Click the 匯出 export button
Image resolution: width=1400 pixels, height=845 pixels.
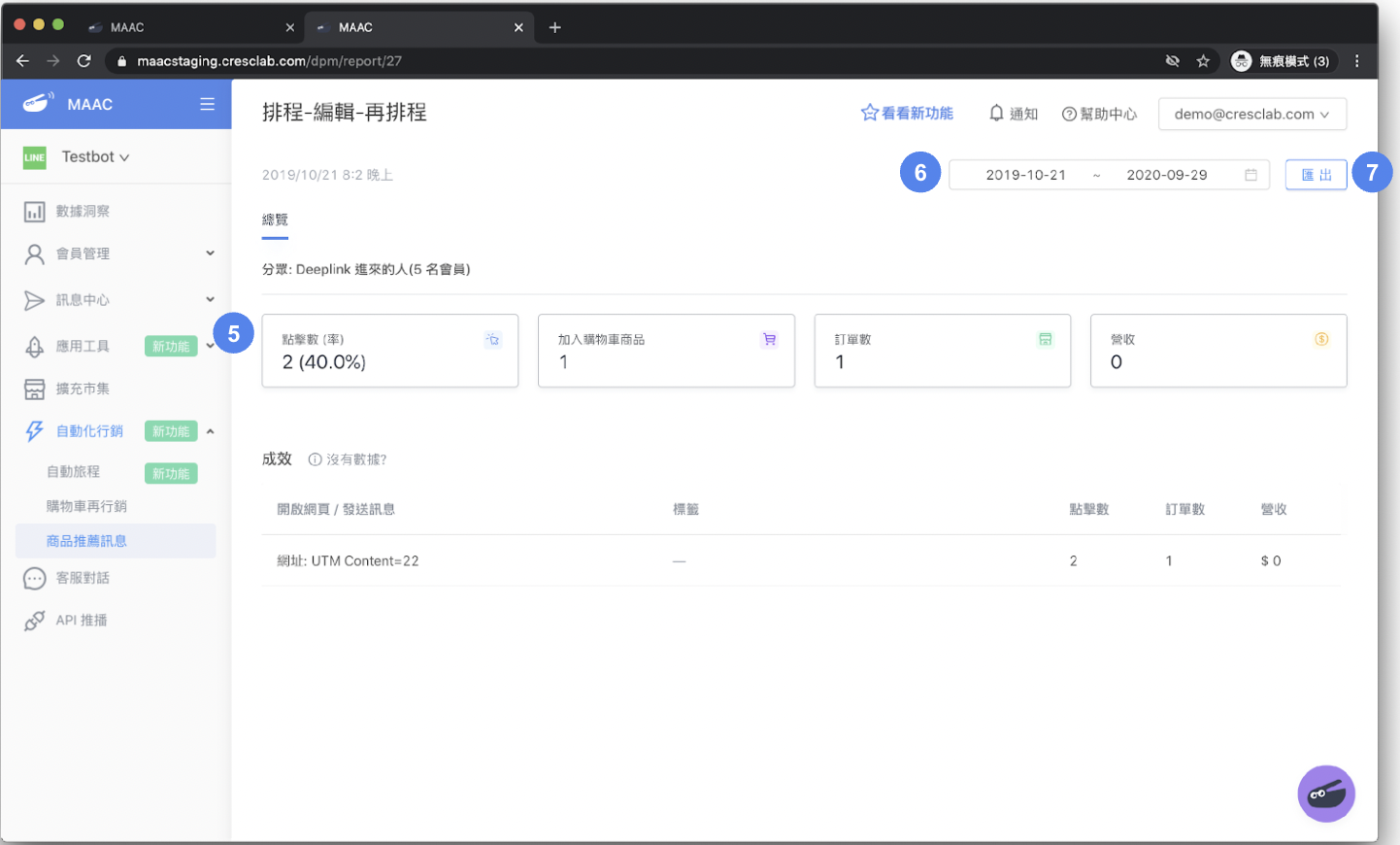[x=1316, y=175]
